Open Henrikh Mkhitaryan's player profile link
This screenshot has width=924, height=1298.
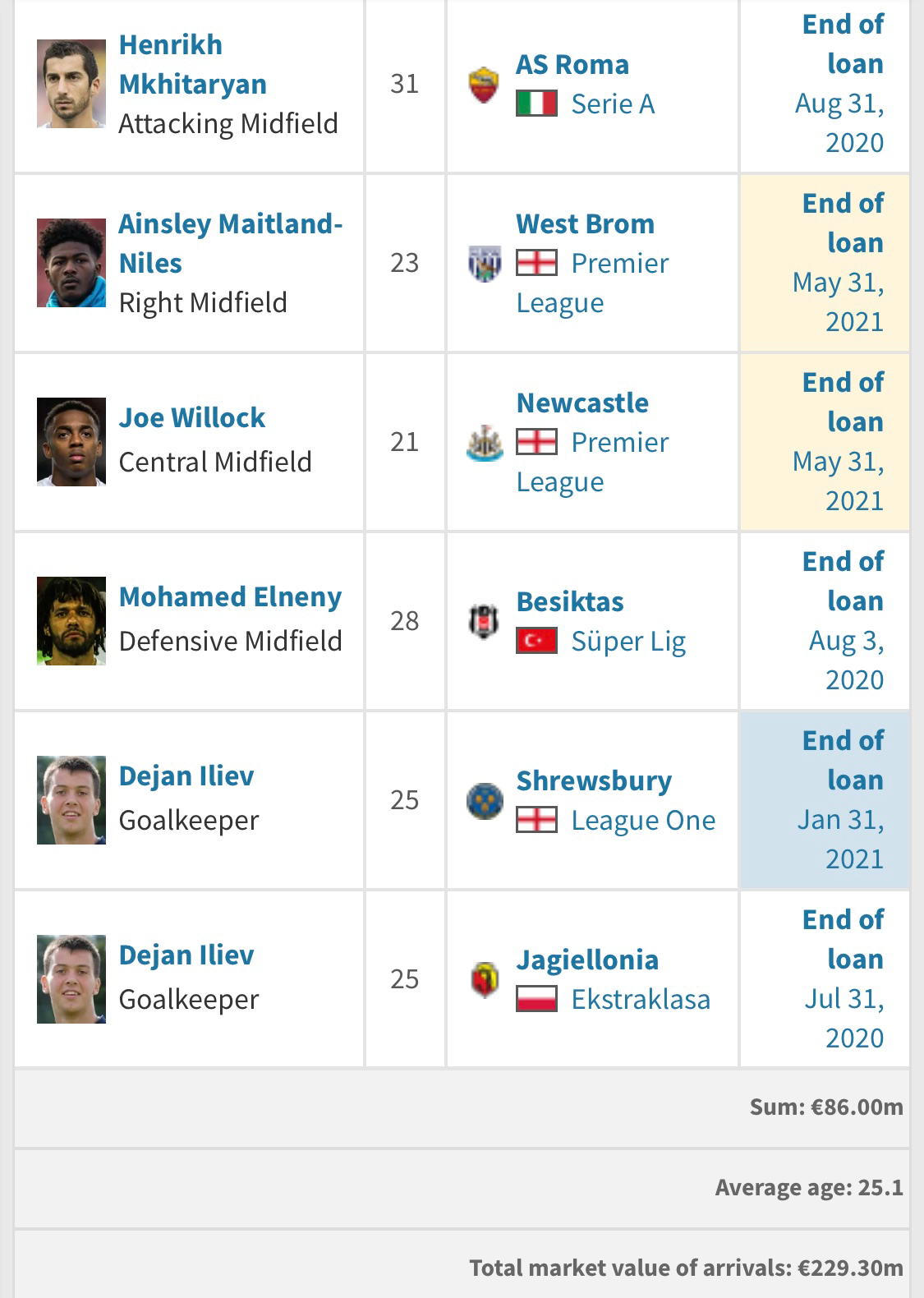(x=192, y=65)
